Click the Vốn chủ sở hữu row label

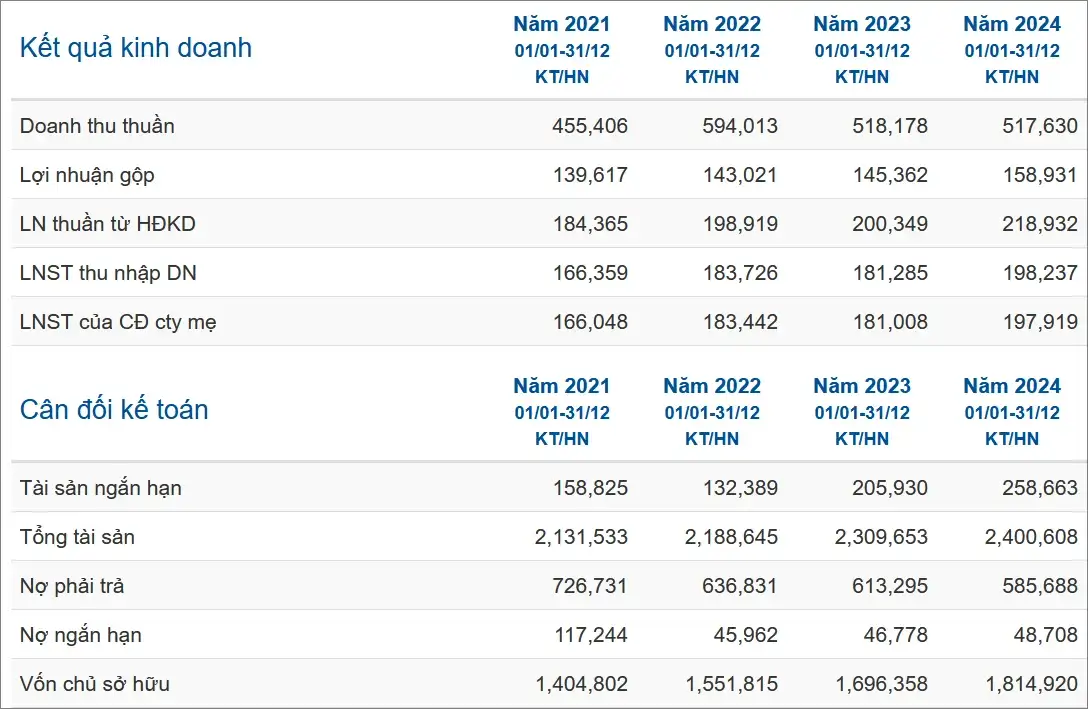(x=94, y=684)
